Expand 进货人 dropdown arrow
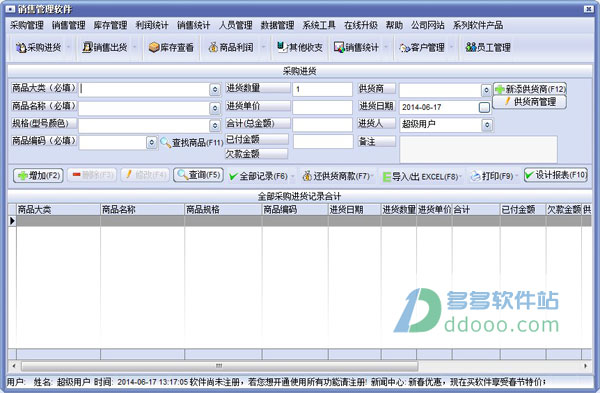600x393 pixels. [487, 125]
